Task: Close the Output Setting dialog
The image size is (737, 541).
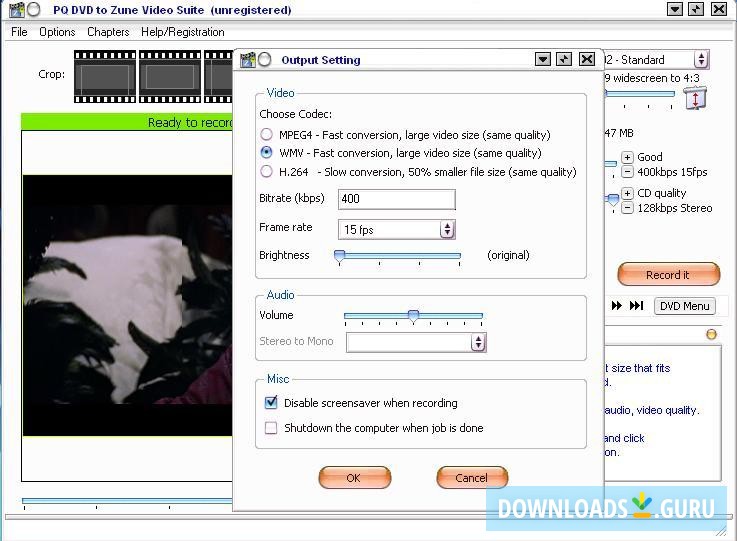Action: [587, 59]
